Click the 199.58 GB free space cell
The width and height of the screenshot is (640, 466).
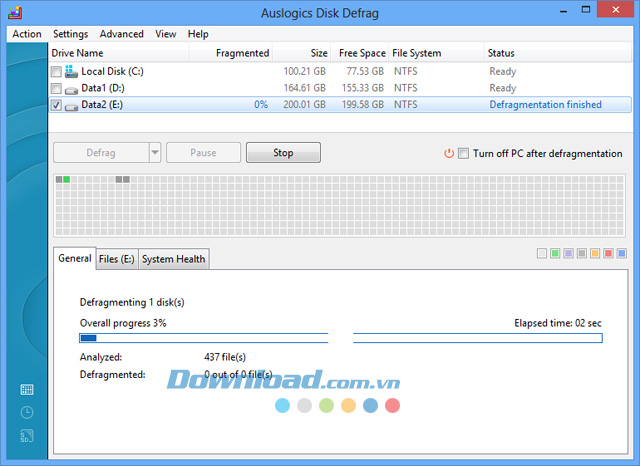coord(363,105)
